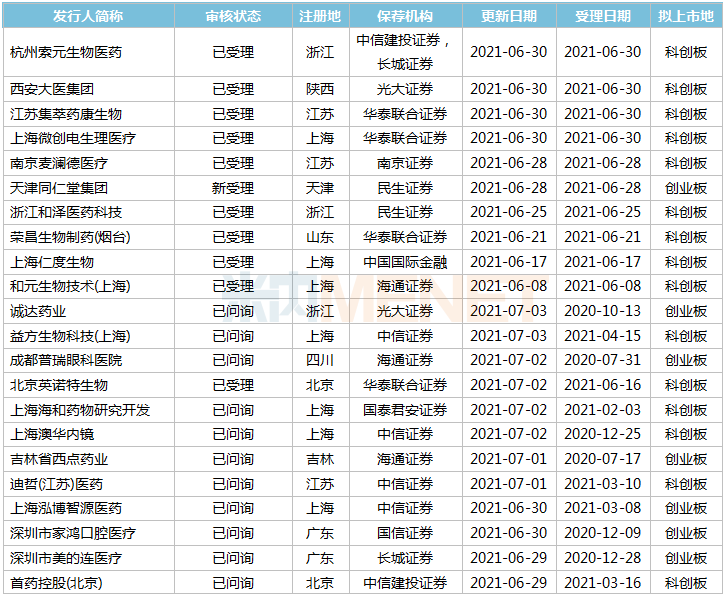Select the 杭州索元生物医药 issuer cell
Screen dimensions: 726x595
[88, 52]
